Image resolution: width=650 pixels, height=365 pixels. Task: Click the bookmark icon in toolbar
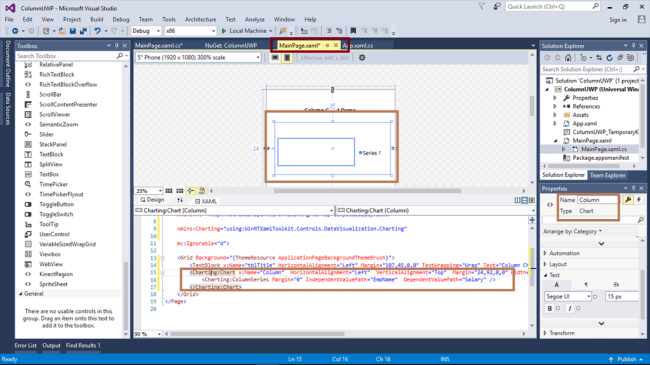pyautogui.click(x=353, y=31)
